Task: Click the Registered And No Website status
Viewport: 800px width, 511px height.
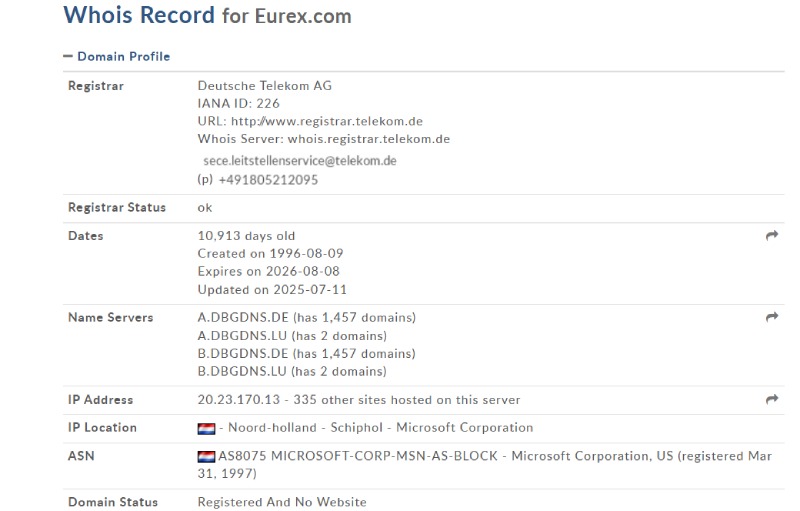Action: pyautogui.click(x=282, y=502)
